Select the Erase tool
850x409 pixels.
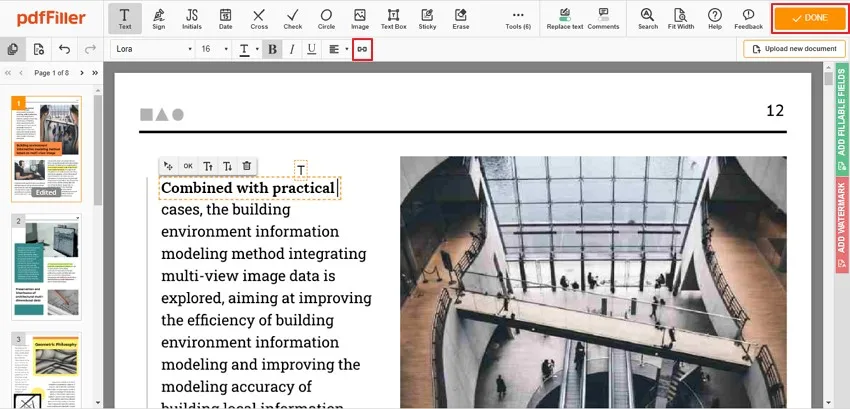pyautogui.click(x=461, y=18)
